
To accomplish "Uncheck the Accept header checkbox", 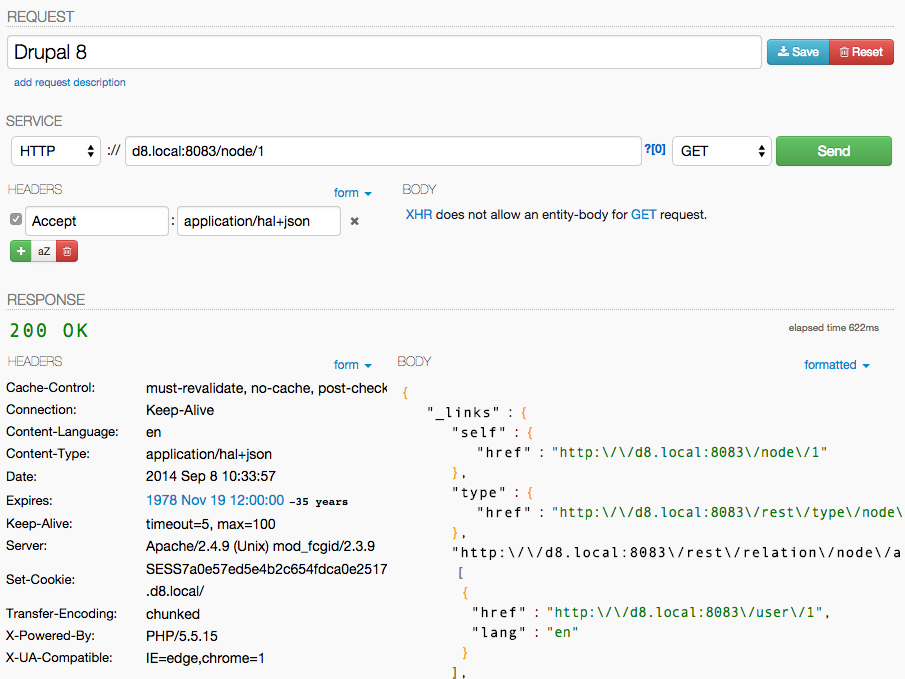I will (16, 219).
